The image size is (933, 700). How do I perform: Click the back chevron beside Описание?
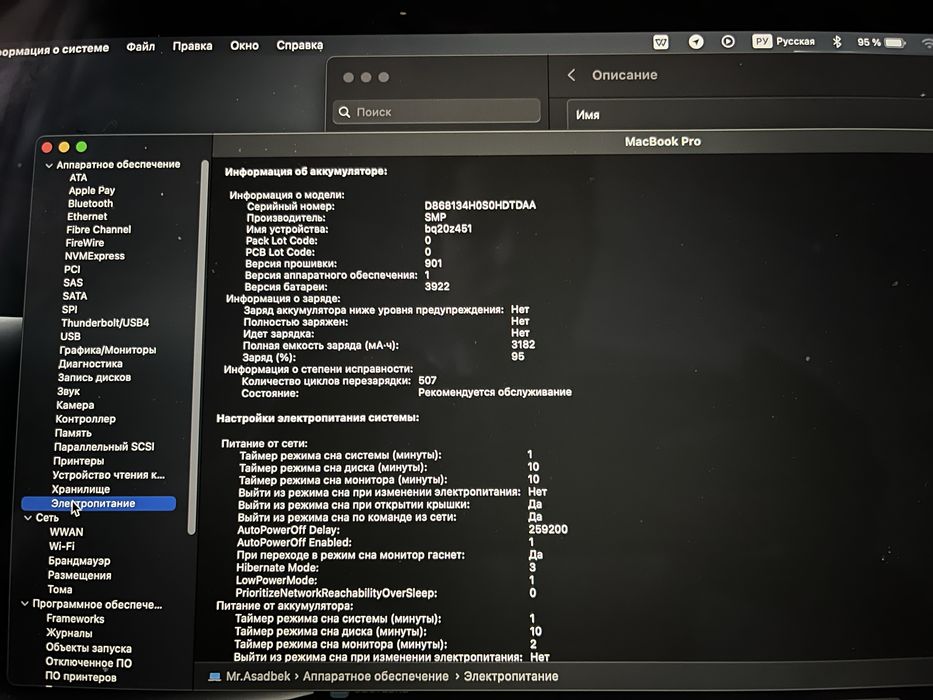click(x=571, y=75)
